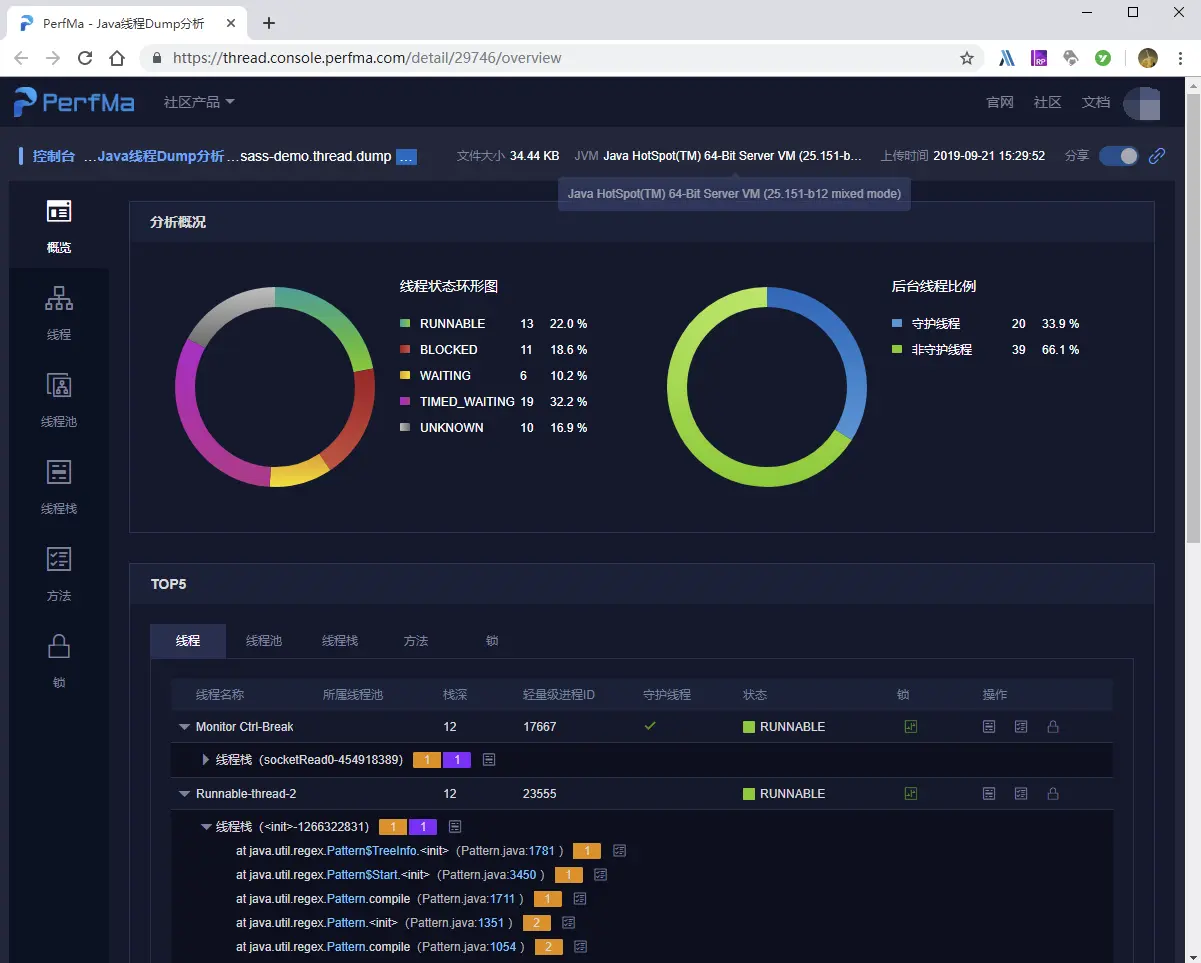Screen dimensions: 1201x963
Task: Switch to the 线程池 tab in TOP5
Action: click(x=264, y=641)
